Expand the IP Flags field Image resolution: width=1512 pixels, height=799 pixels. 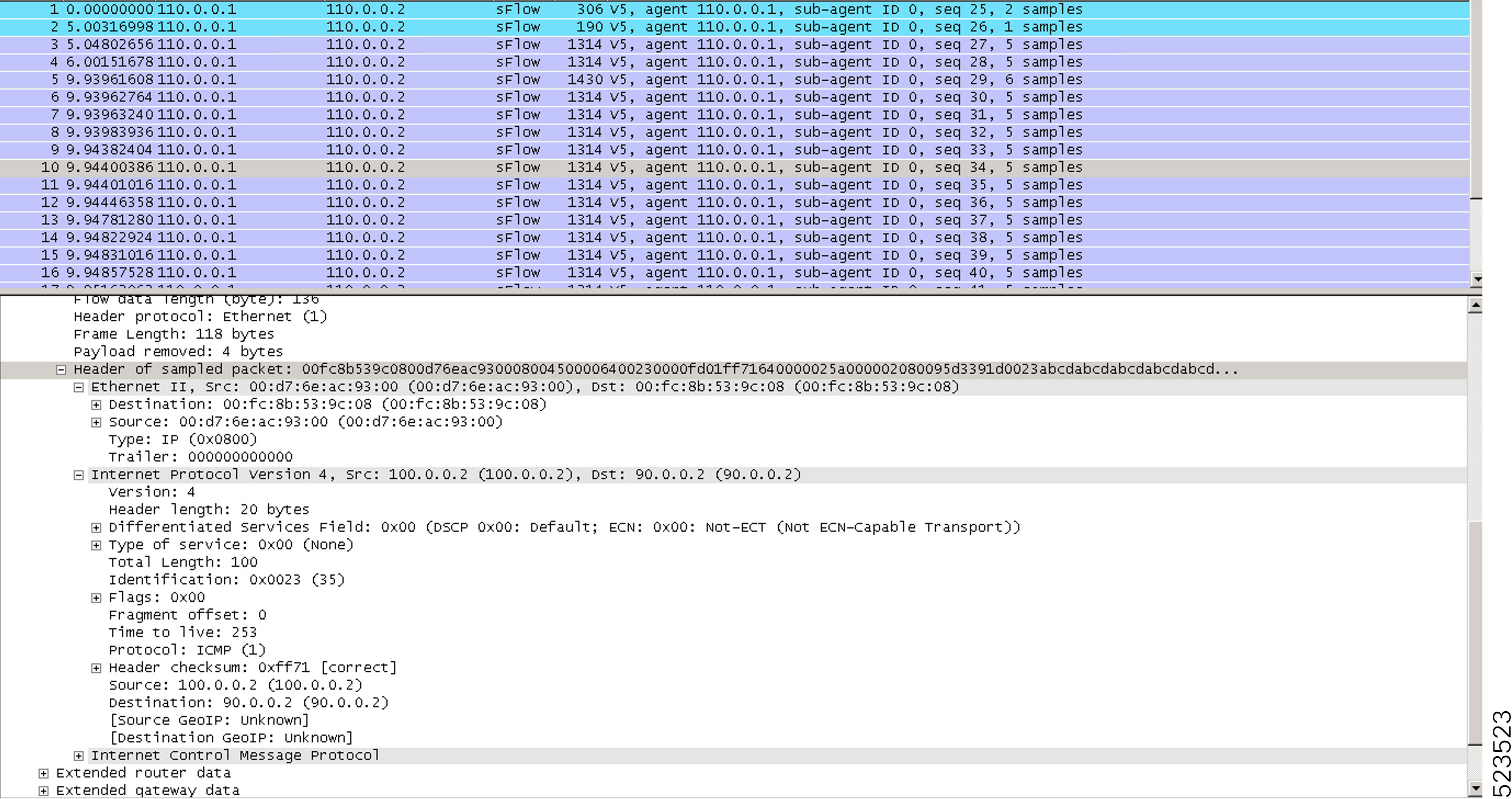click(96, 598)
